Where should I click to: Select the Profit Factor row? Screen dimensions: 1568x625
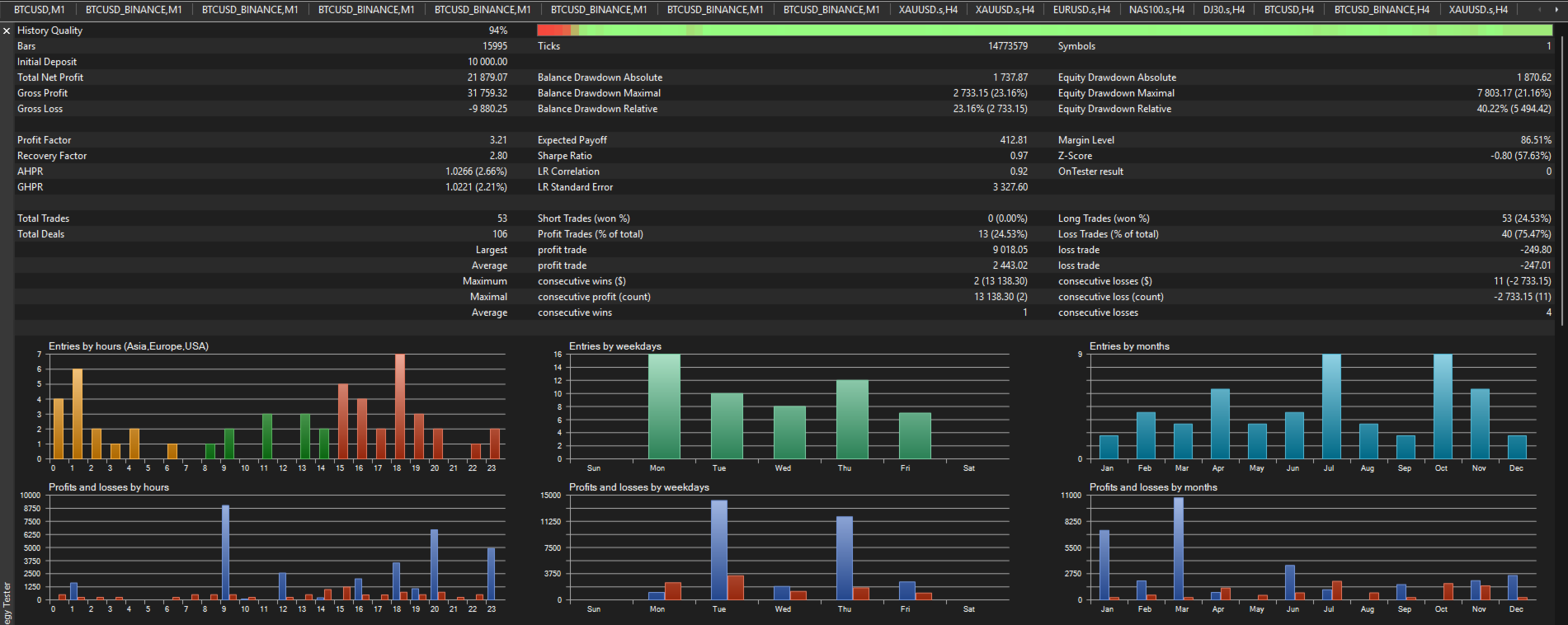point(261,140)
